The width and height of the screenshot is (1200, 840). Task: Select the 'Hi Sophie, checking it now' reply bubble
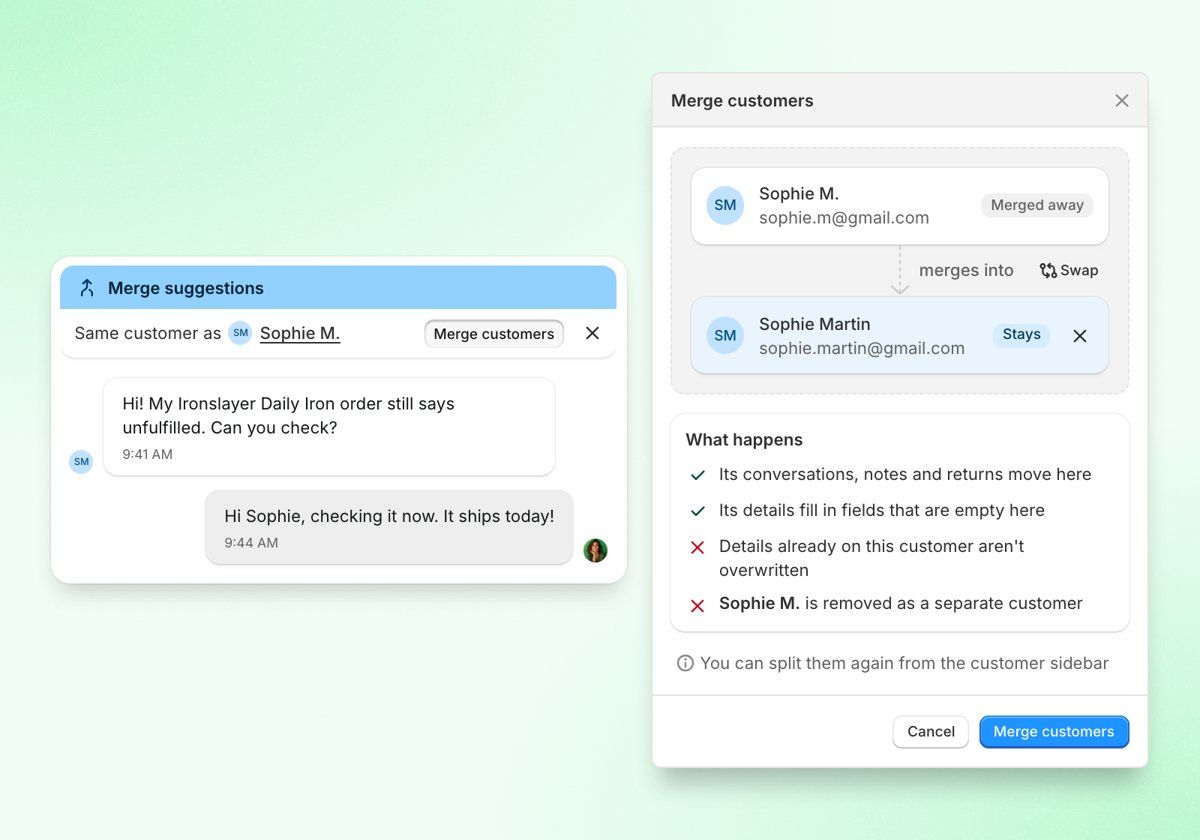coord(389,527)
